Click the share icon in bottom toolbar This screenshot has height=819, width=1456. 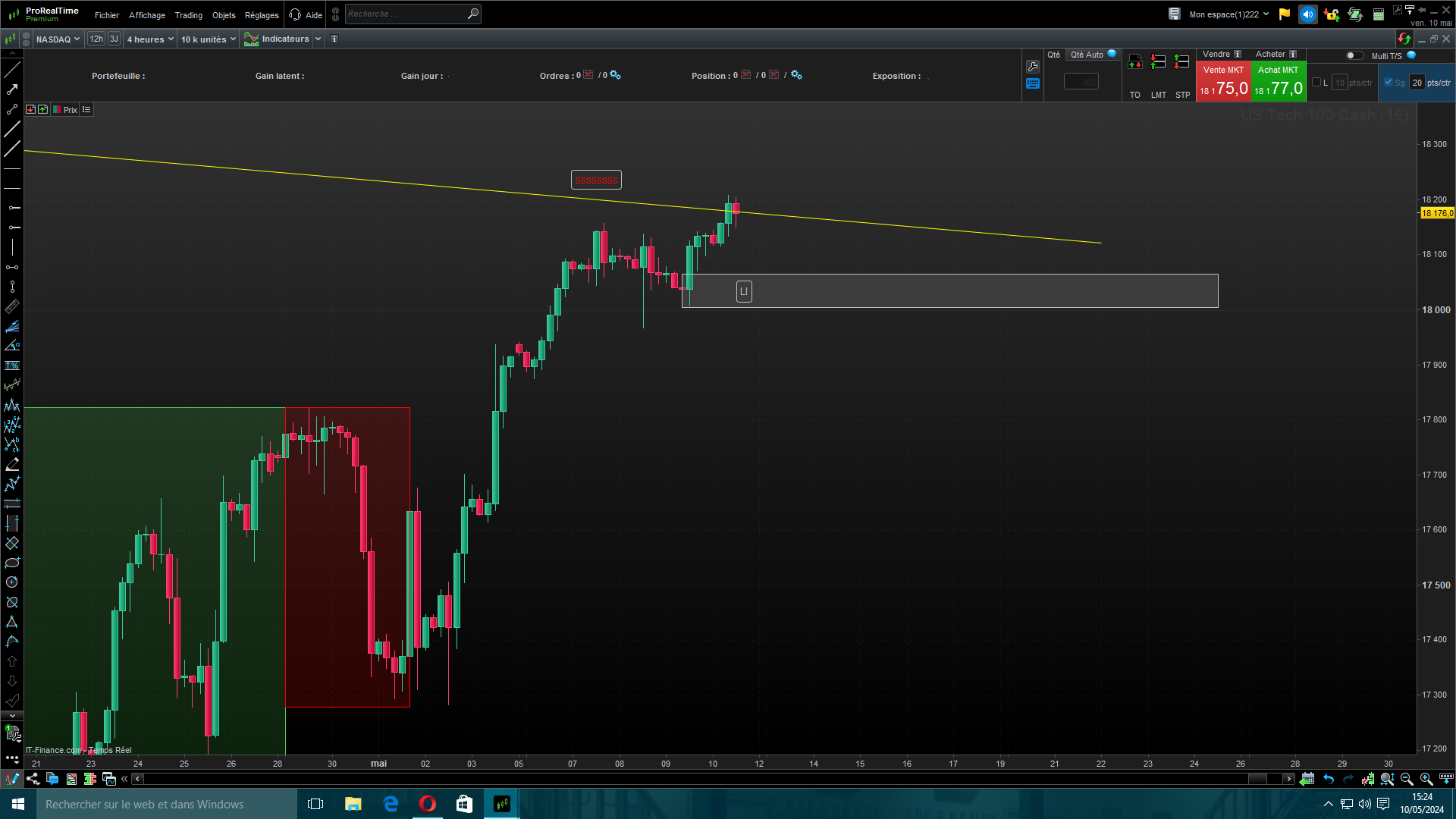[33, 779]
